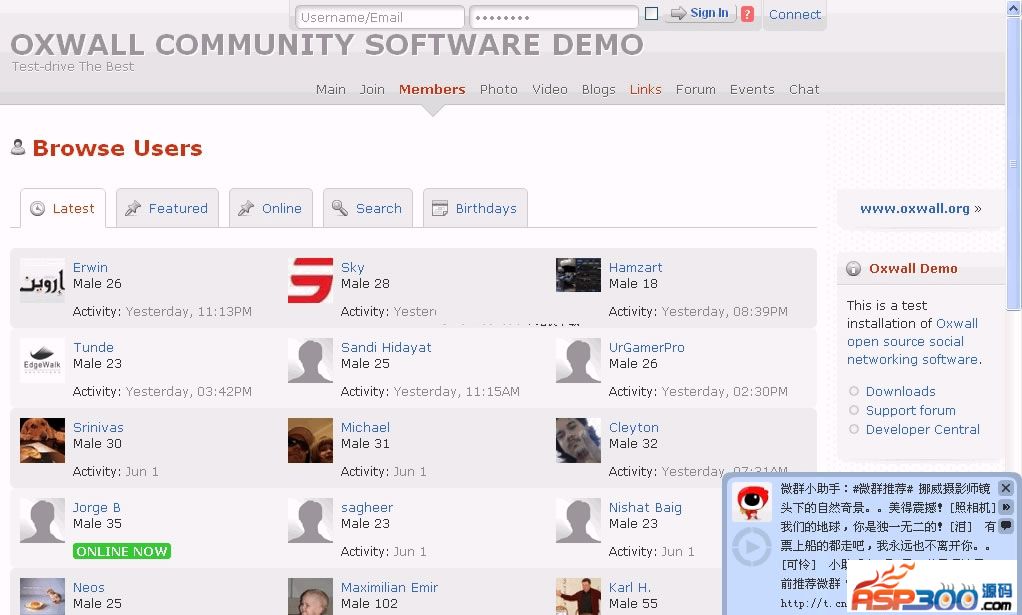The image size is (1022, 615).
Task: Tick the remember me checkbox
Action: 651,14
